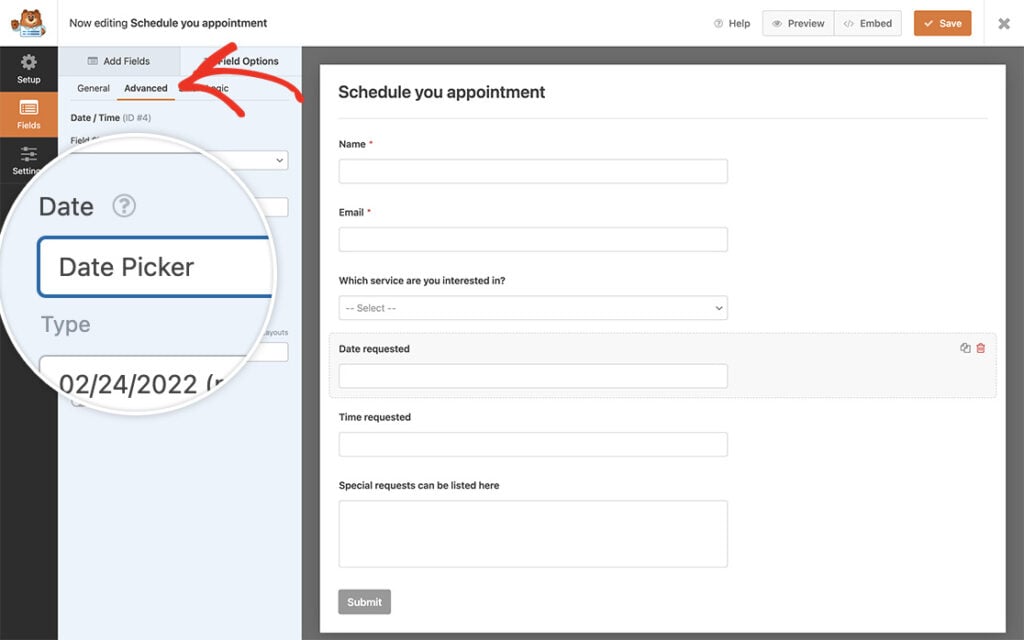Click the Submit button on the form
Viewport: 1024px width, 640px height.
click(x=364, y=601)
